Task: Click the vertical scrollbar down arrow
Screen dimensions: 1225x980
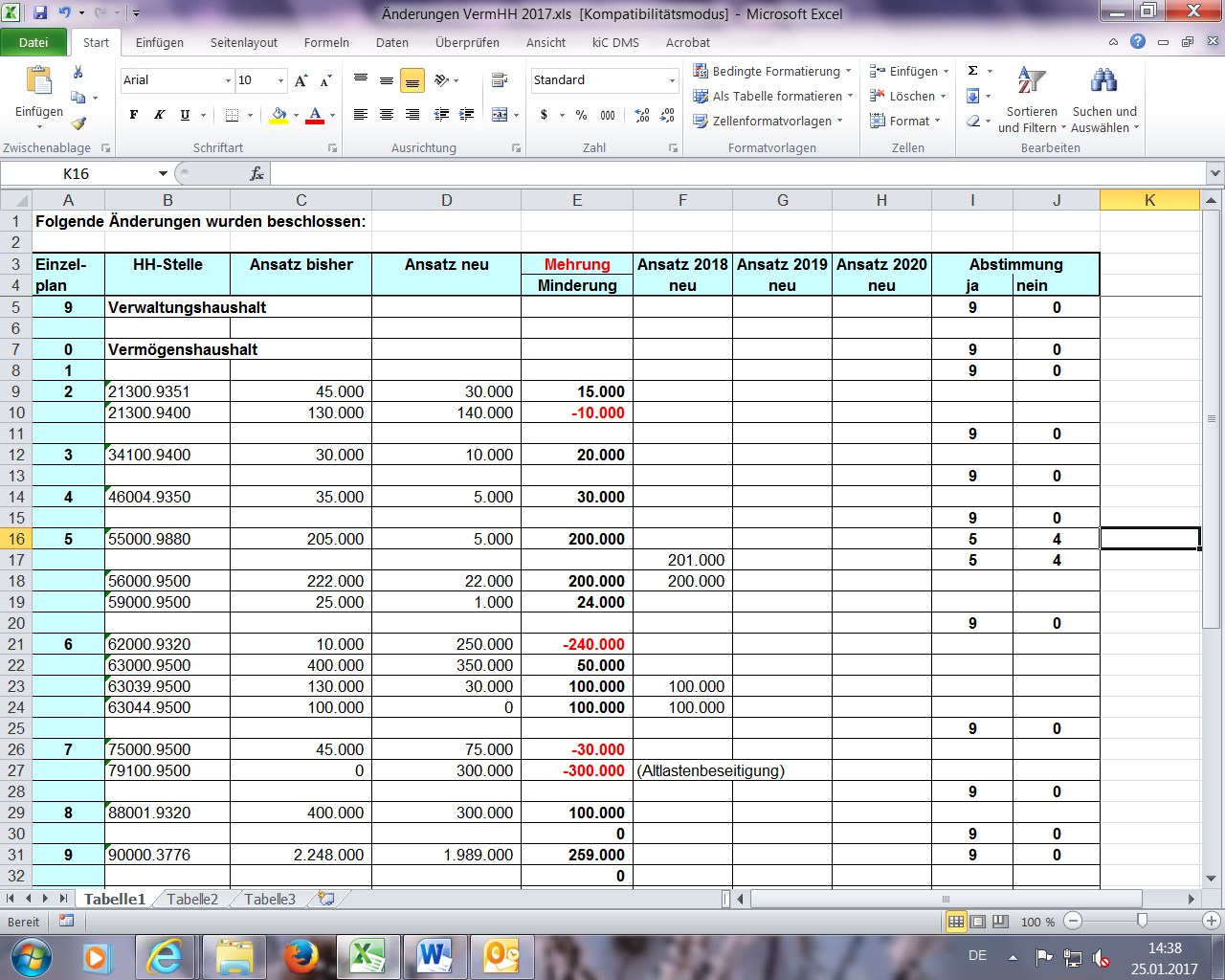Action: pyautogui.click(x=1211, y=878)
